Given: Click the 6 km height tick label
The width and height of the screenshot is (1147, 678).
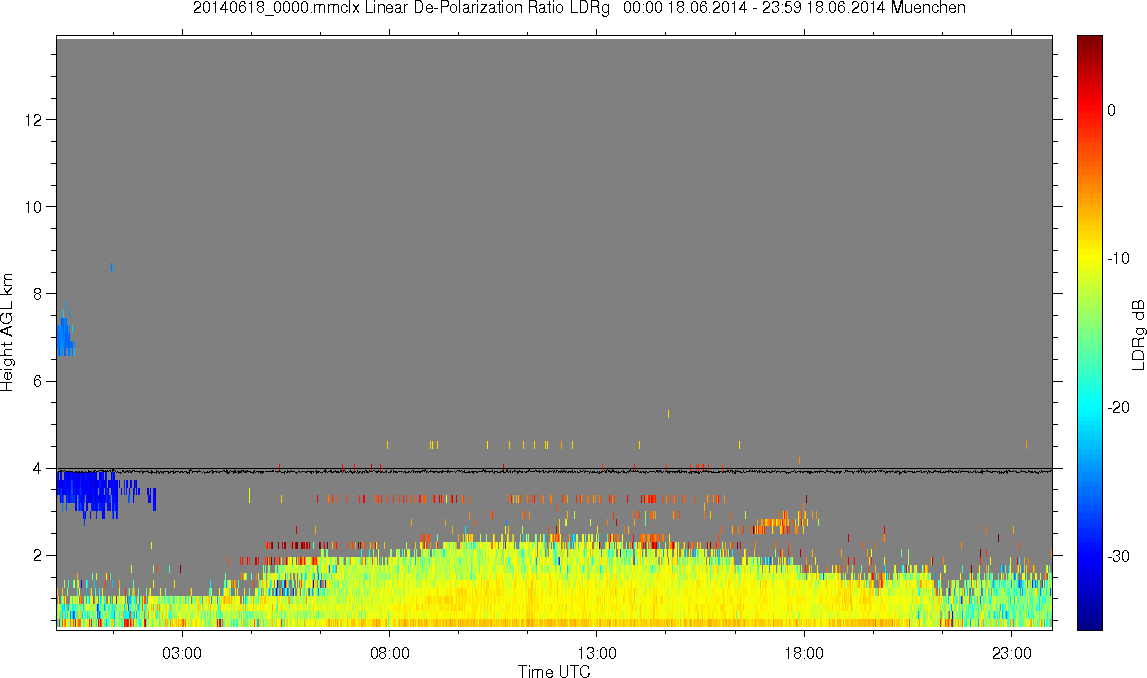Looking at the screenshot, I should [37, 381].
